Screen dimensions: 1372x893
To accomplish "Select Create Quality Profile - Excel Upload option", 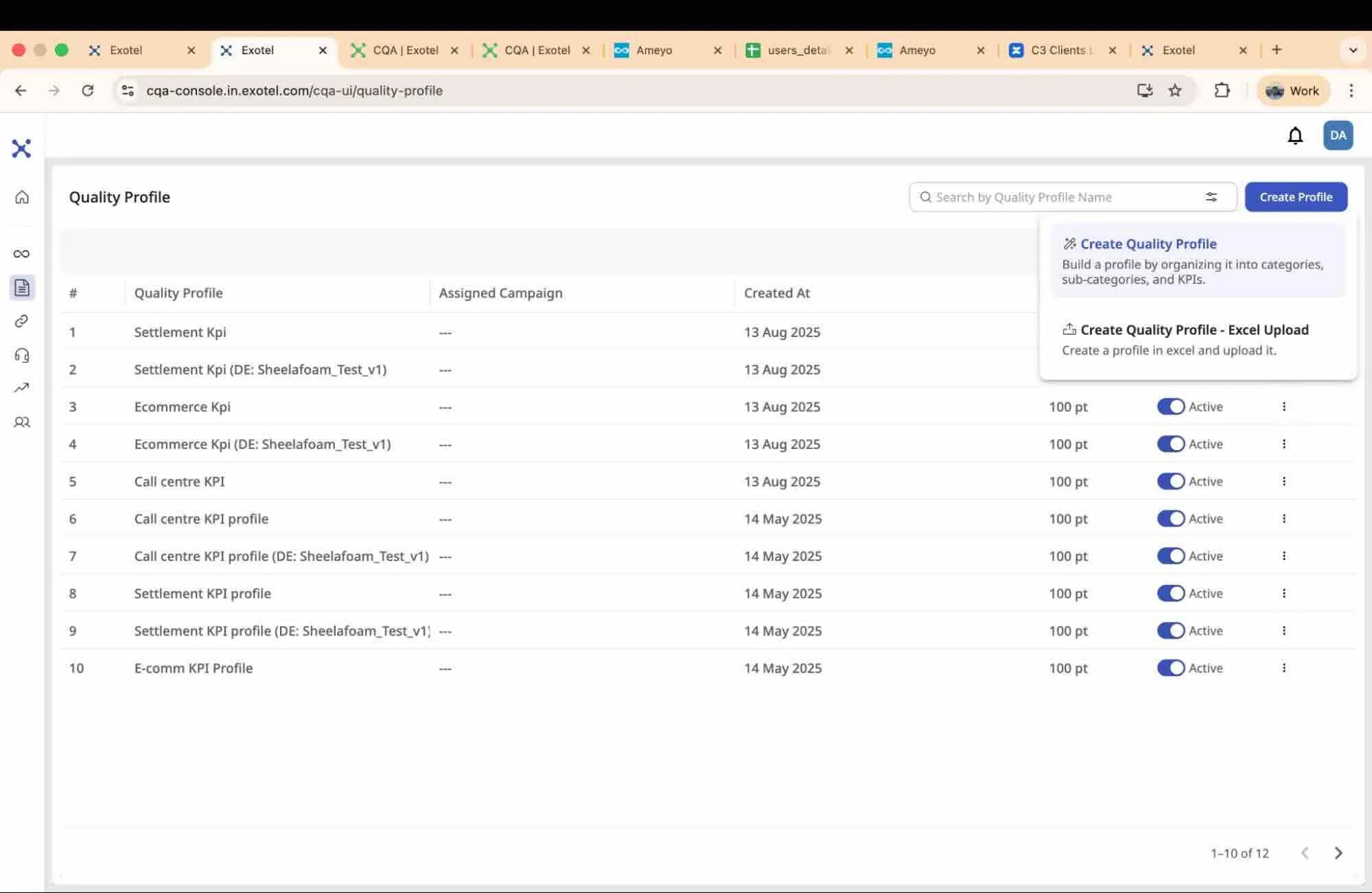I will click(x=1197, y=339).
